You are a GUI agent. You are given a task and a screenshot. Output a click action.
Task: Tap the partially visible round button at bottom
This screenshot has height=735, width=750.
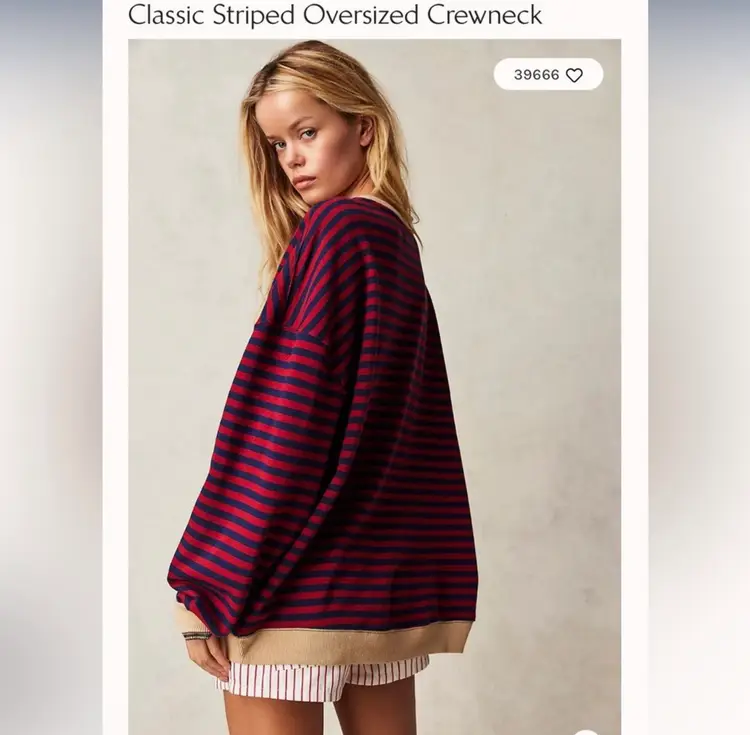click(585, 732)
